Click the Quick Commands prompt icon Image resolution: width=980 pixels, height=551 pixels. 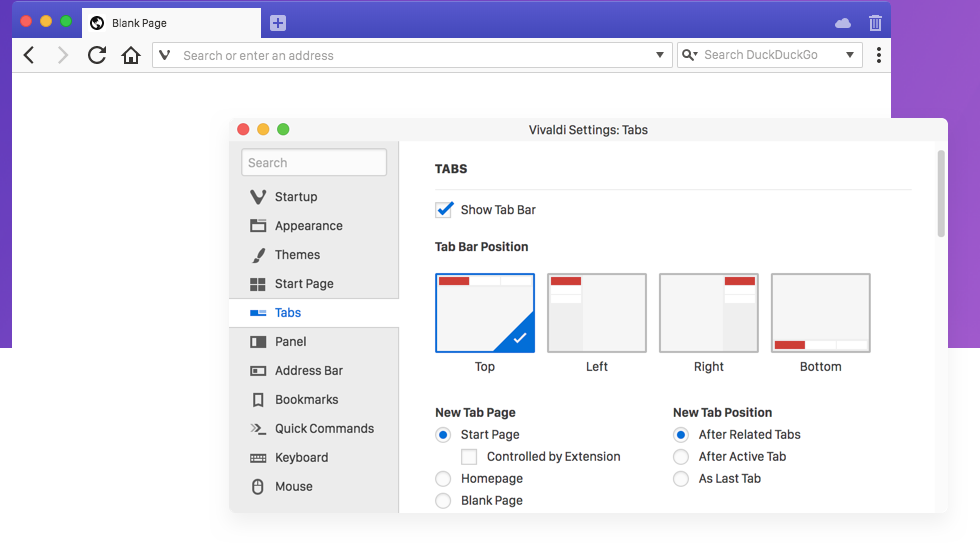[258, 429]
